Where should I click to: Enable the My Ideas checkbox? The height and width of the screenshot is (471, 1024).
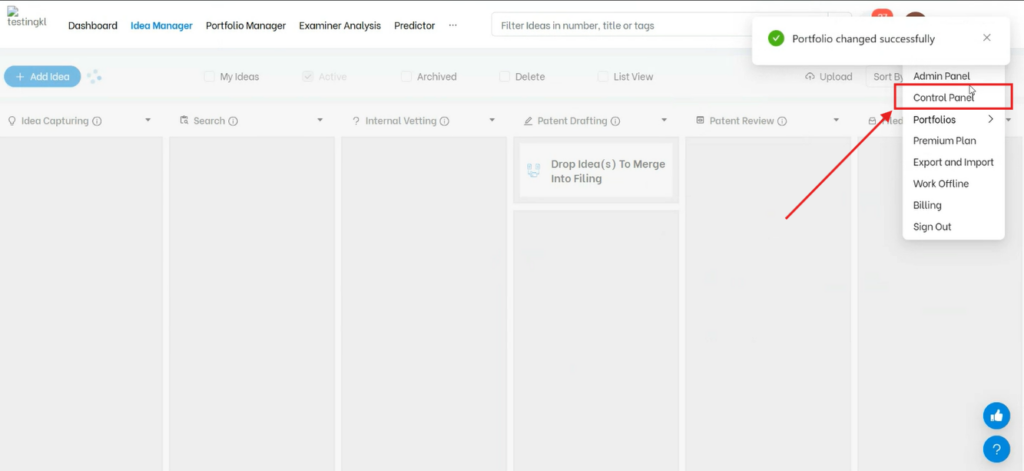click(209, 77)
